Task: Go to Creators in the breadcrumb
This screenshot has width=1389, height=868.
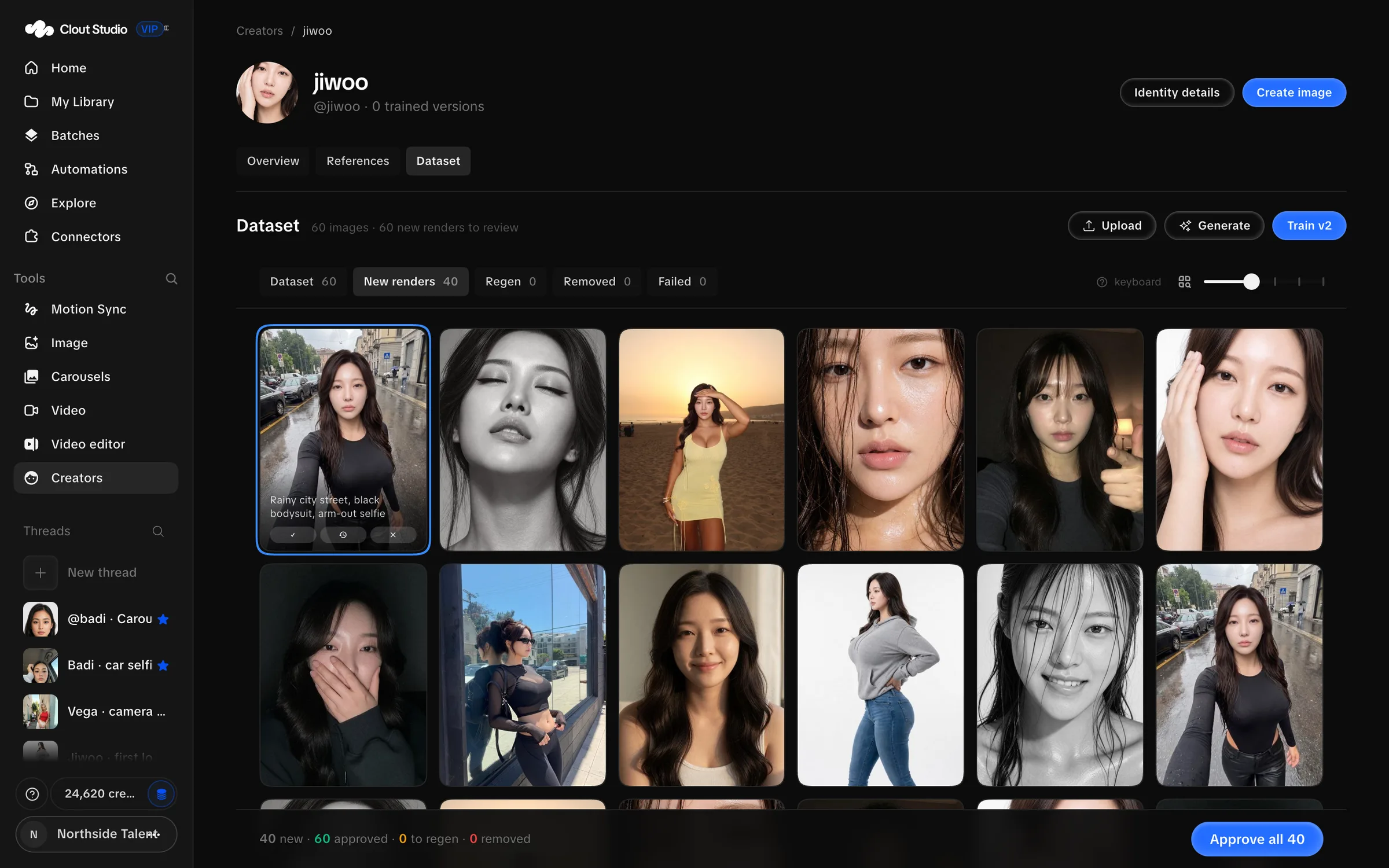Action: [x=259, y=31]
